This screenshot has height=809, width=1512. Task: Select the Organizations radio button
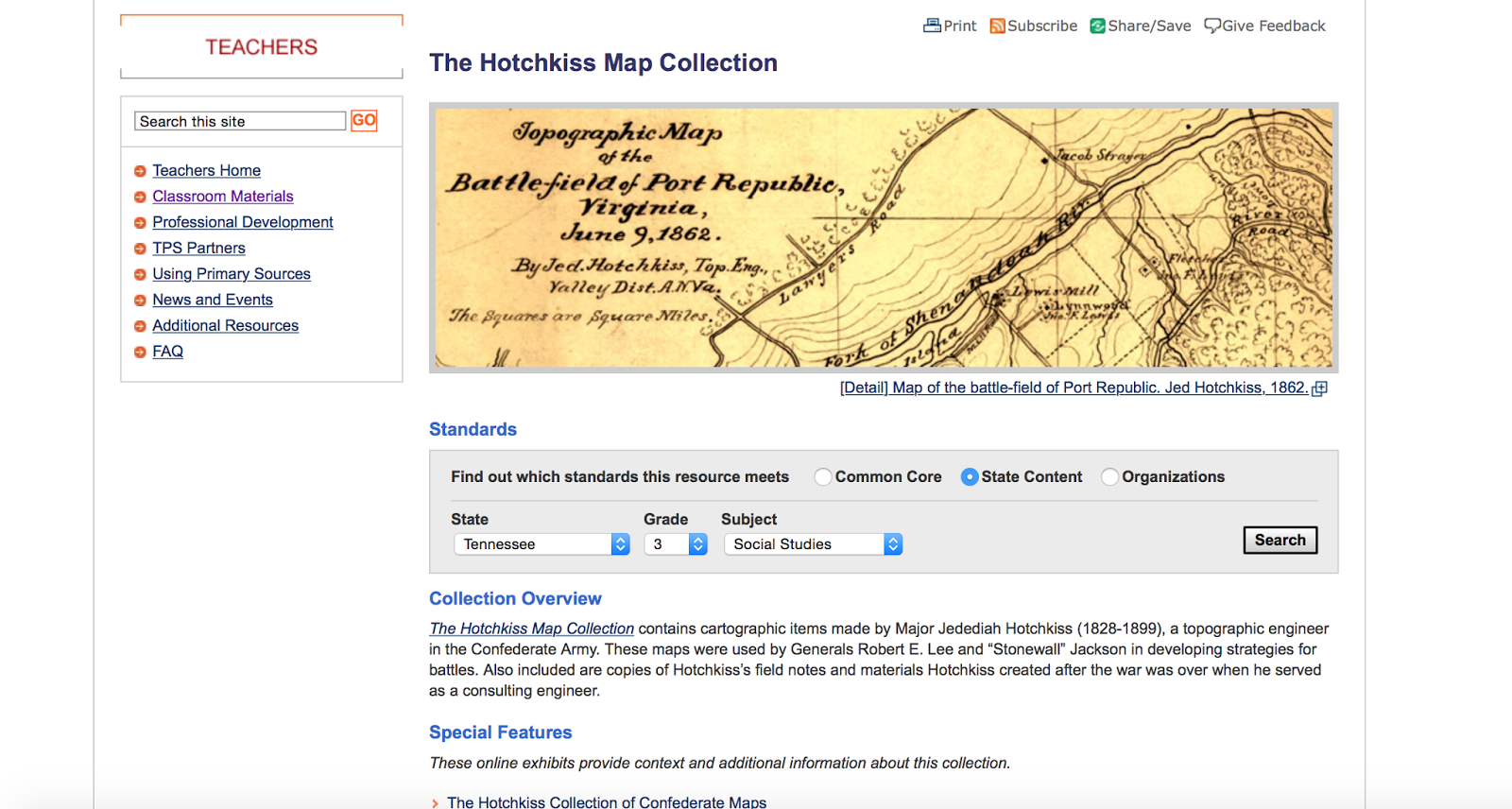click(x=1110, y=477)
